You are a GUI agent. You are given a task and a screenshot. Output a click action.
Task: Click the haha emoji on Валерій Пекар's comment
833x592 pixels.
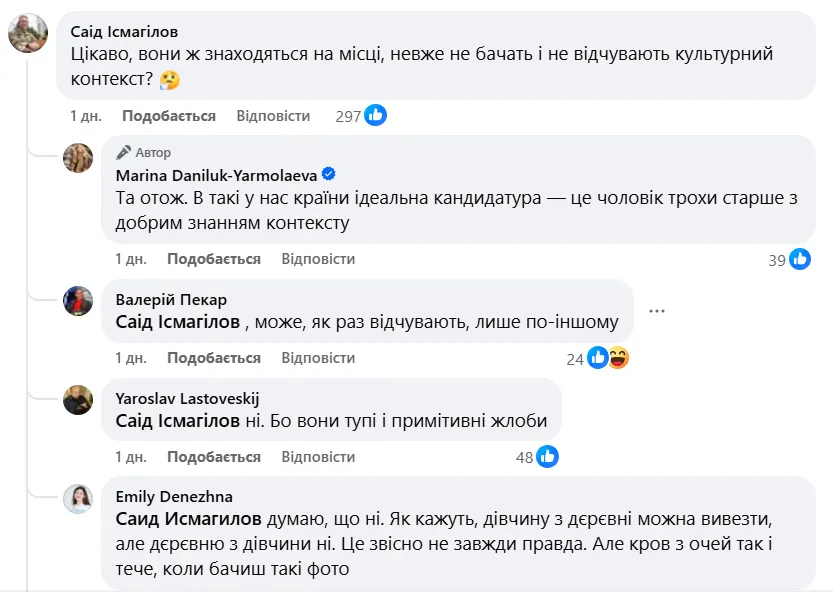tap(620, 355)
